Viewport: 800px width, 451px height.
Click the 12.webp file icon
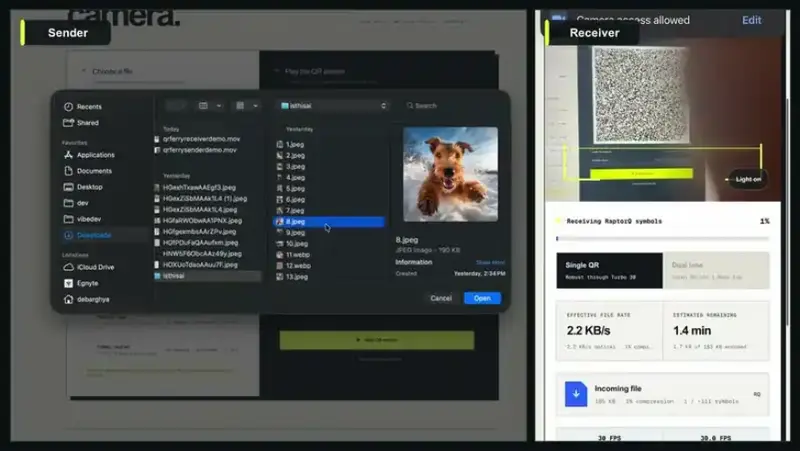(x=280, y=266)
